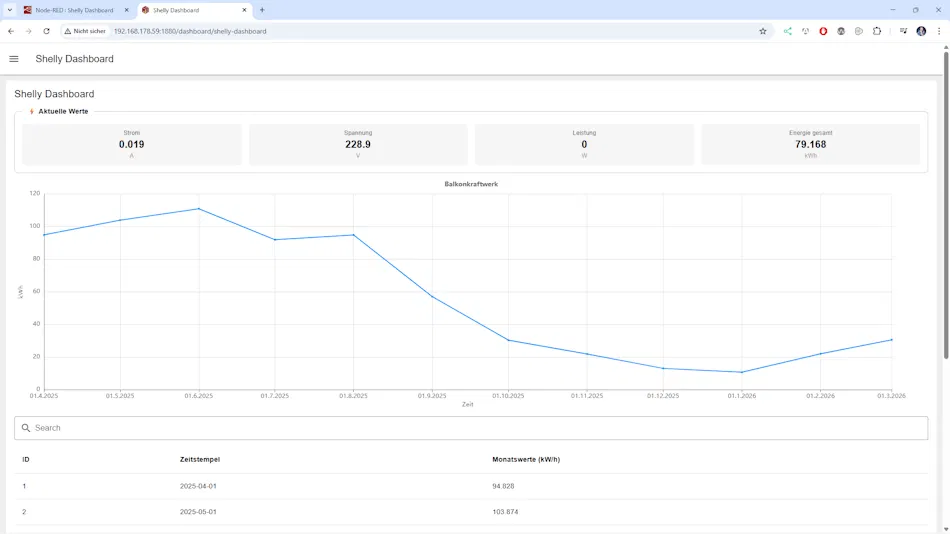This screenshot has height=534, width=950.
Task: Bookmark this page with the star icon
Action: [x=763, y=31]
